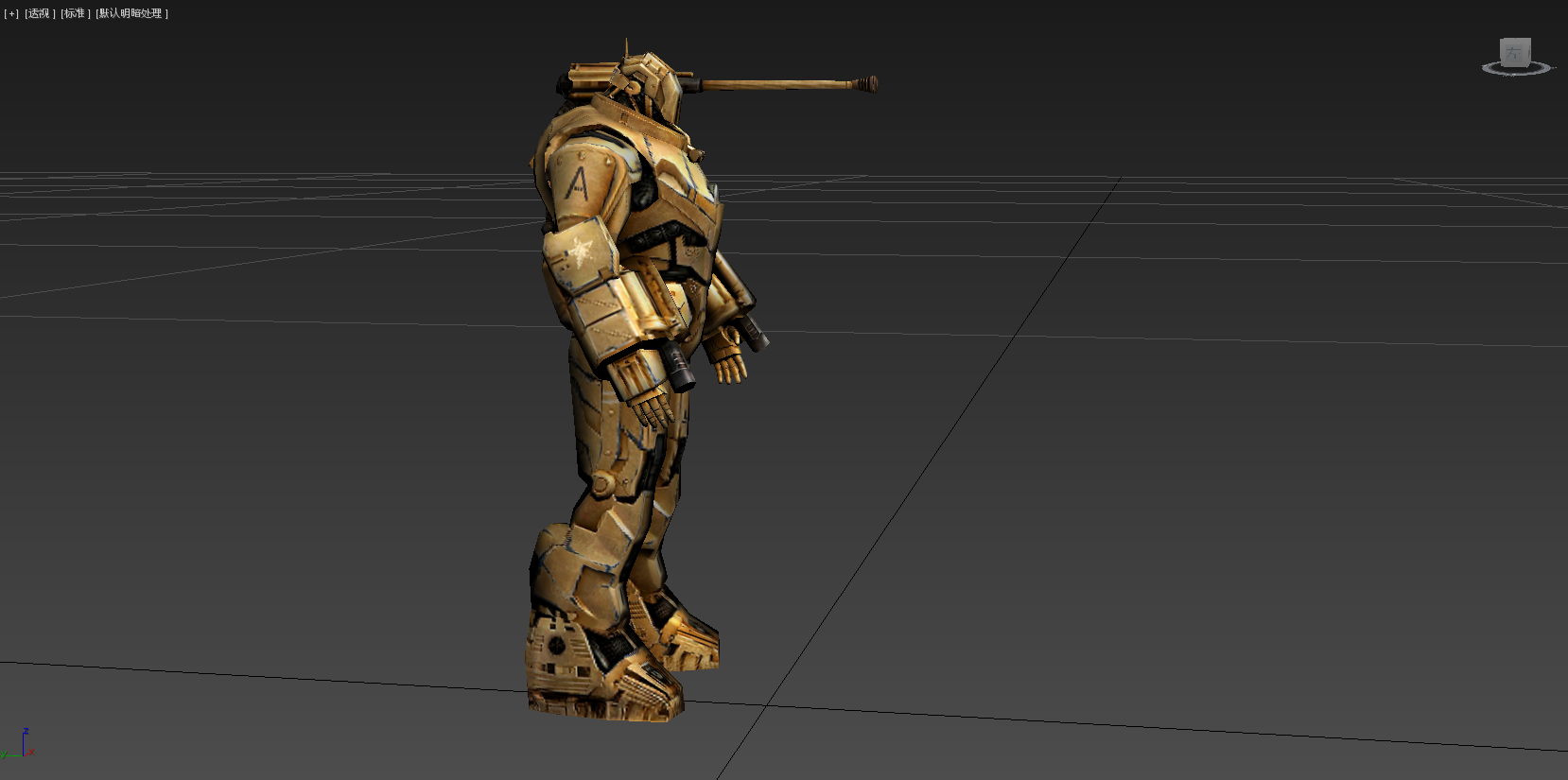The image size is (1568, 780).
Task: Click the letter A shoulder plate
Action: 578,180
